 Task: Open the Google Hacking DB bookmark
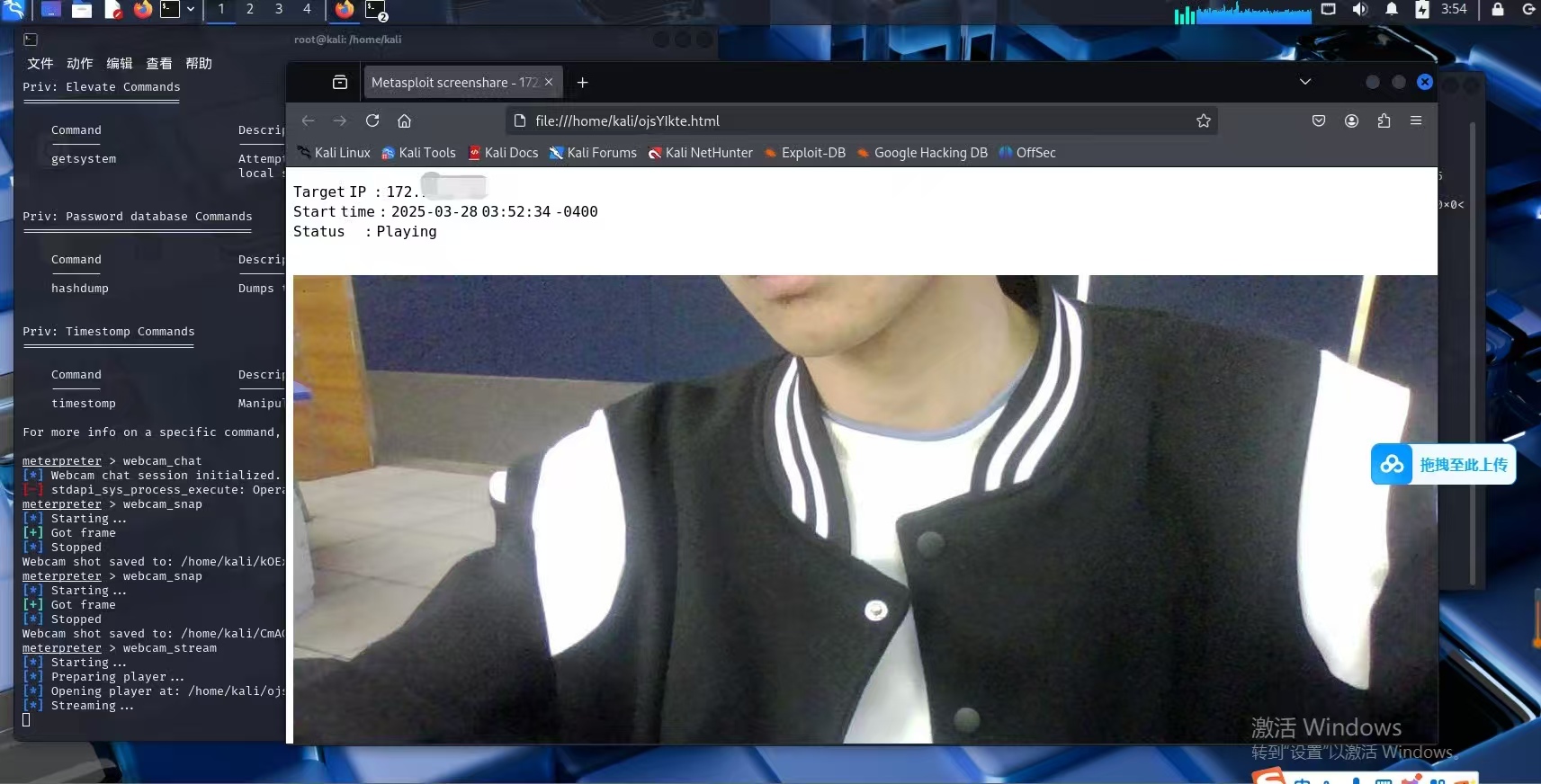[922, 153]
